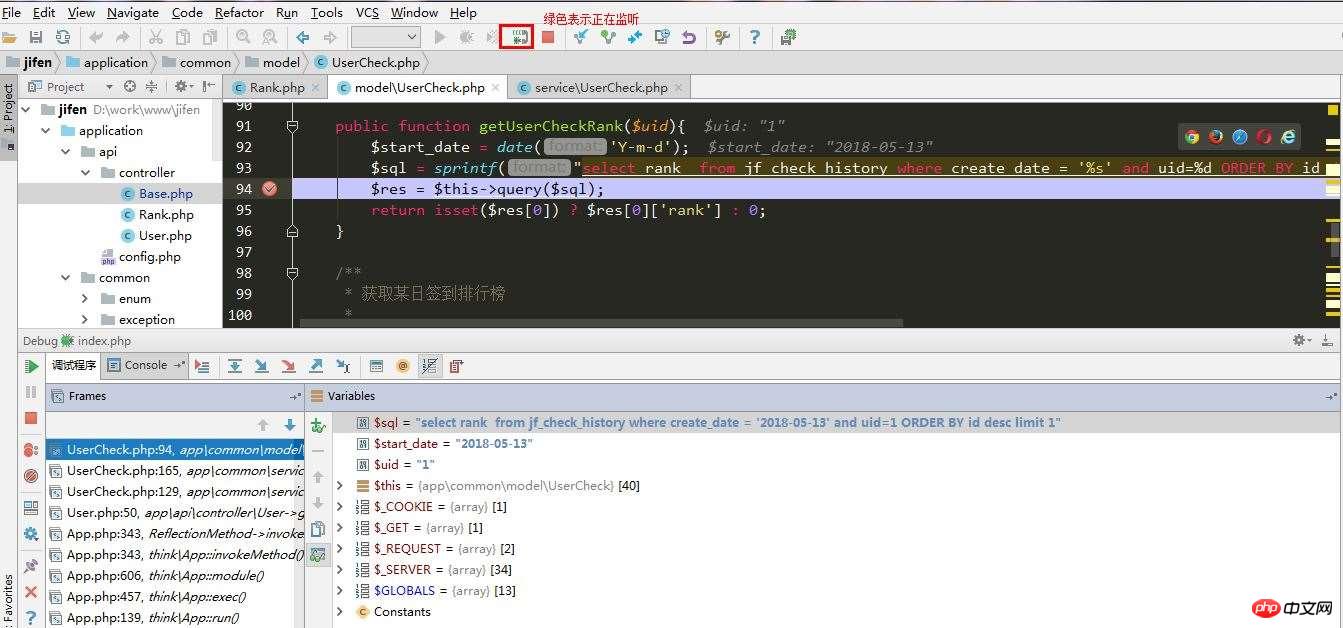The image size is (1343, 628).
Task: Navigate Forward with the right arrow icon
Action: (x=330, y=37)
